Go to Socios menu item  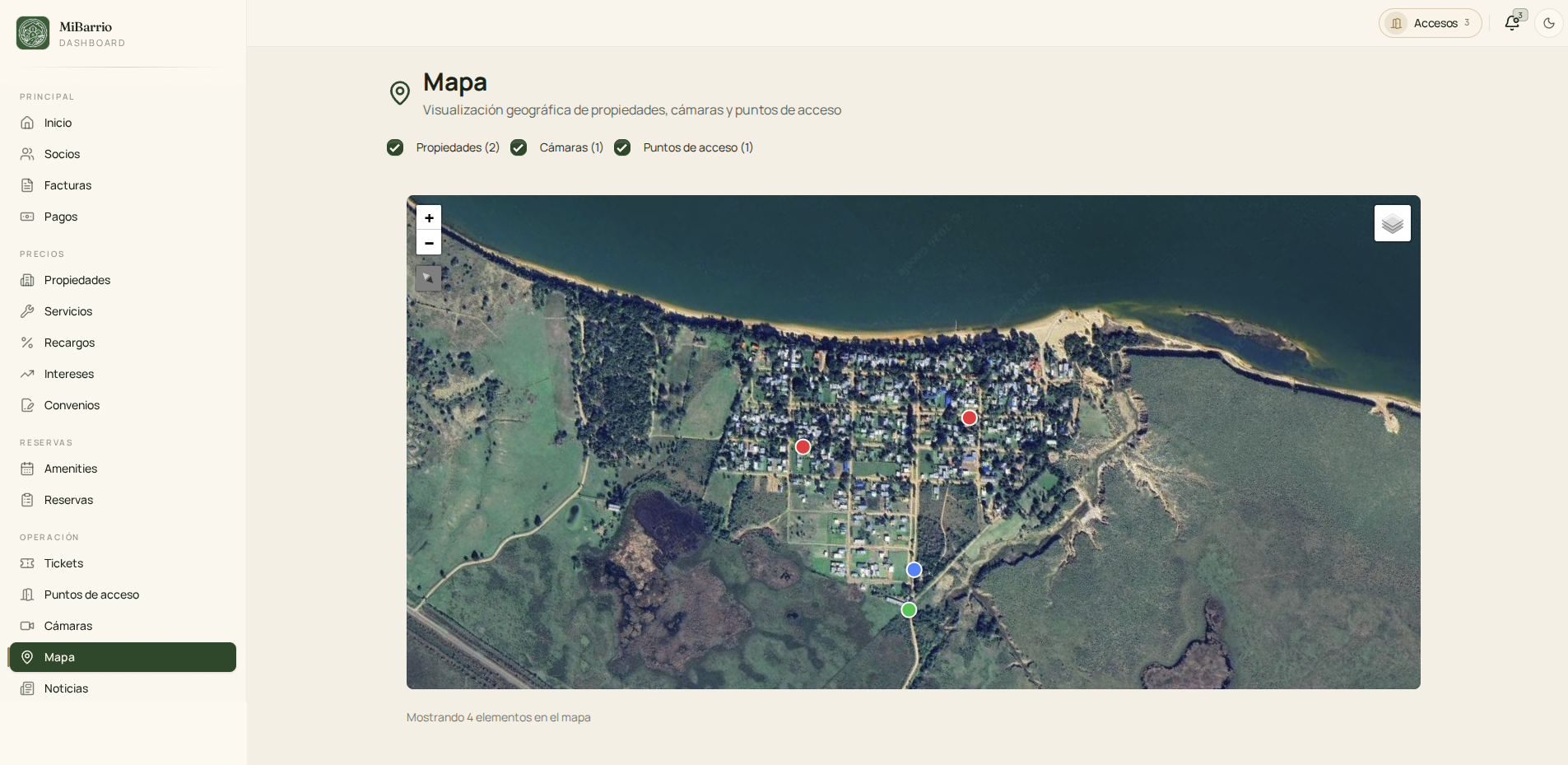pyautogui.click(x=122, y=154)
